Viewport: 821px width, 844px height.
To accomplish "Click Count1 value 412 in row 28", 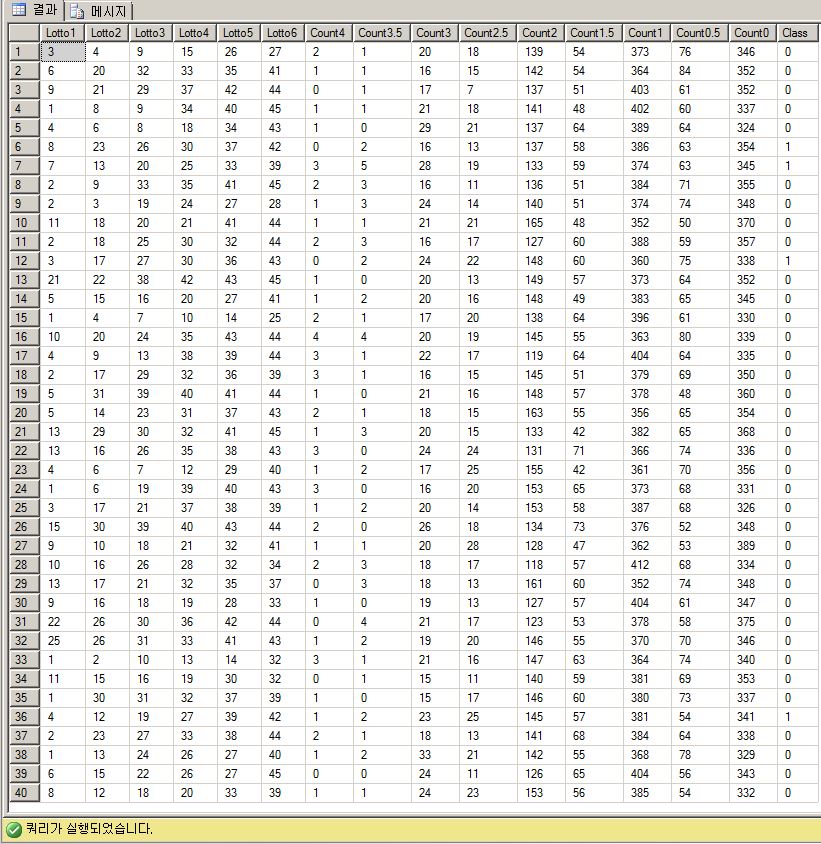I will click(x=647, y=565).
